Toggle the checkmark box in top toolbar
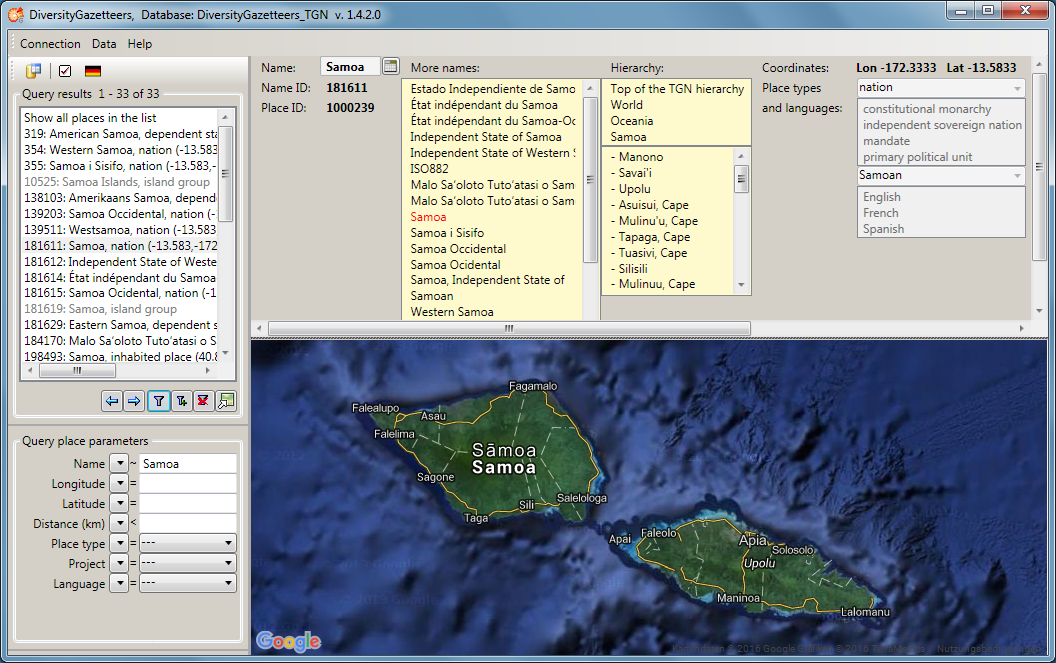1056x663 pixels. point(65,71)
